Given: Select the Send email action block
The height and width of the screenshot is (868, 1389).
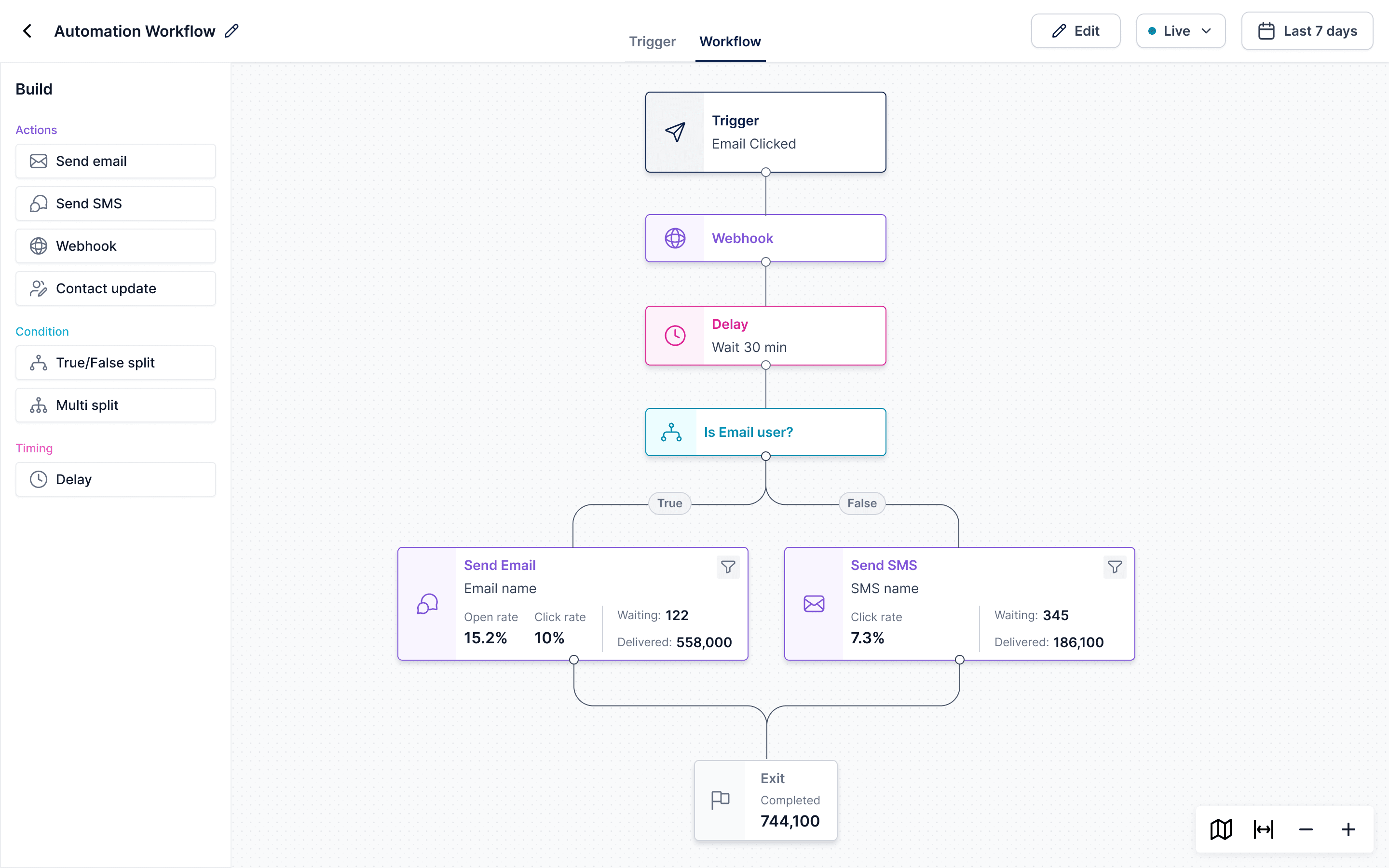Looking at the screenshot, I should pyautogui.click(x=115, y=162).
